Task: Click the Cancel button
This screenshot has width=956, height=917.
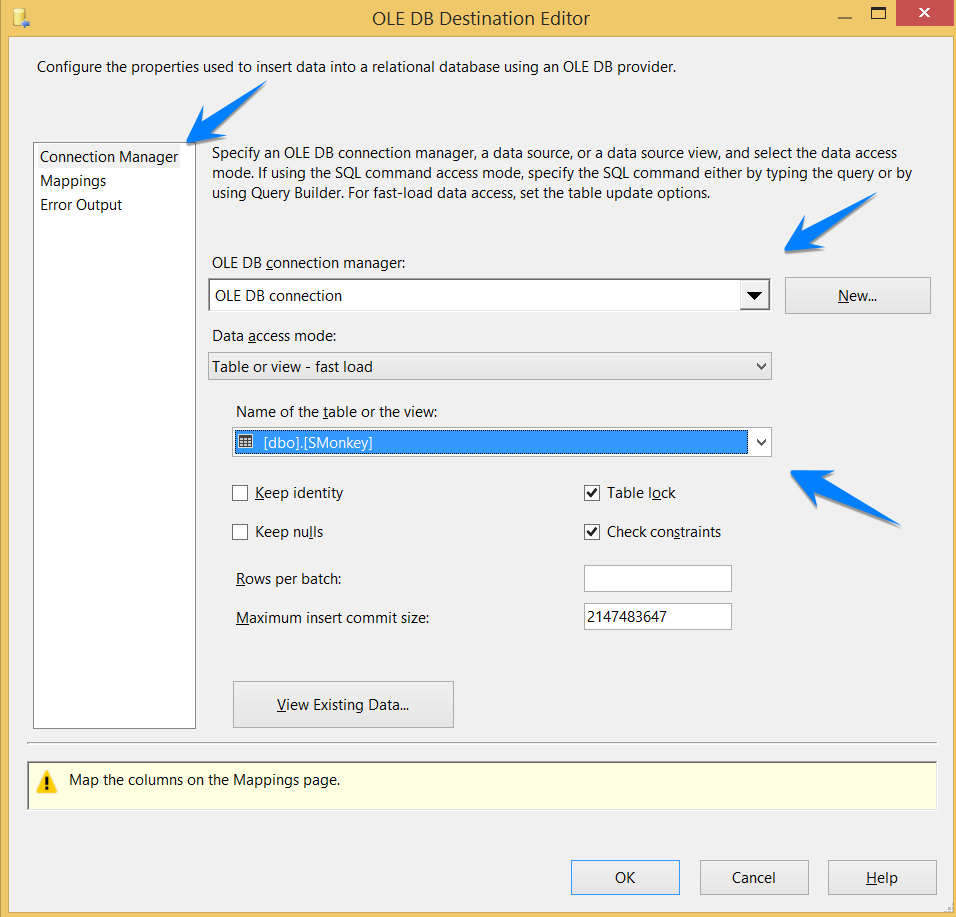Action: click(754, 877)
